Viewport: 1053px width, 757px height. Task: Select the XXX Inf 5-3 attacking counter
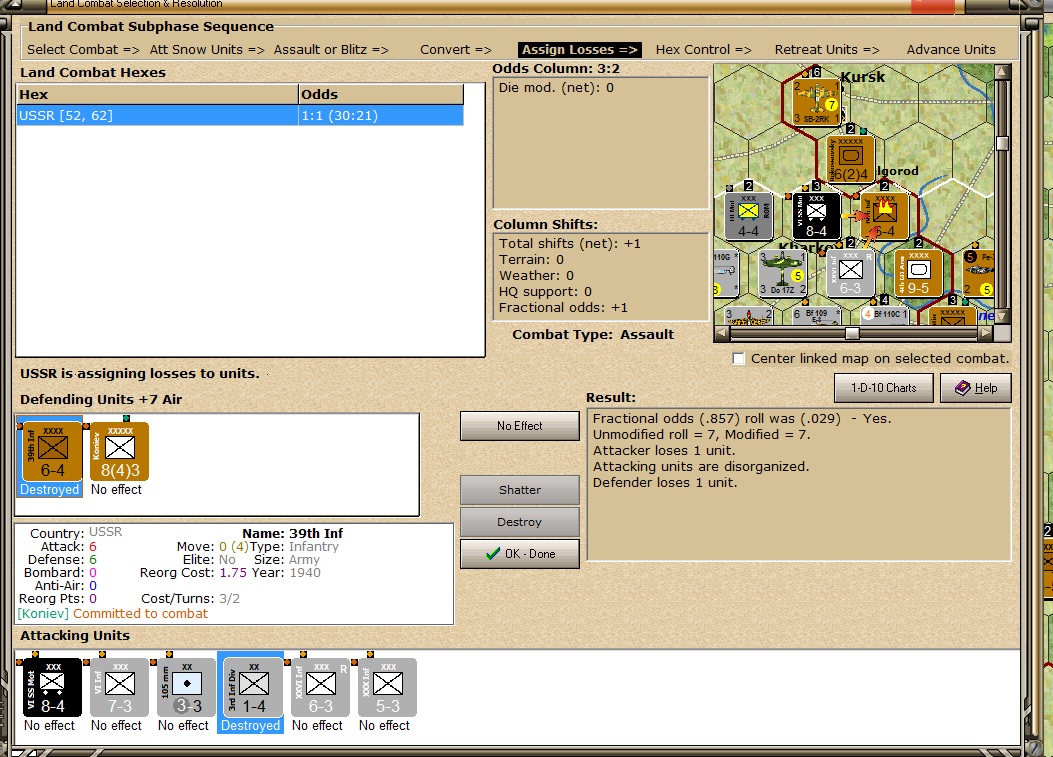(387, 687)
